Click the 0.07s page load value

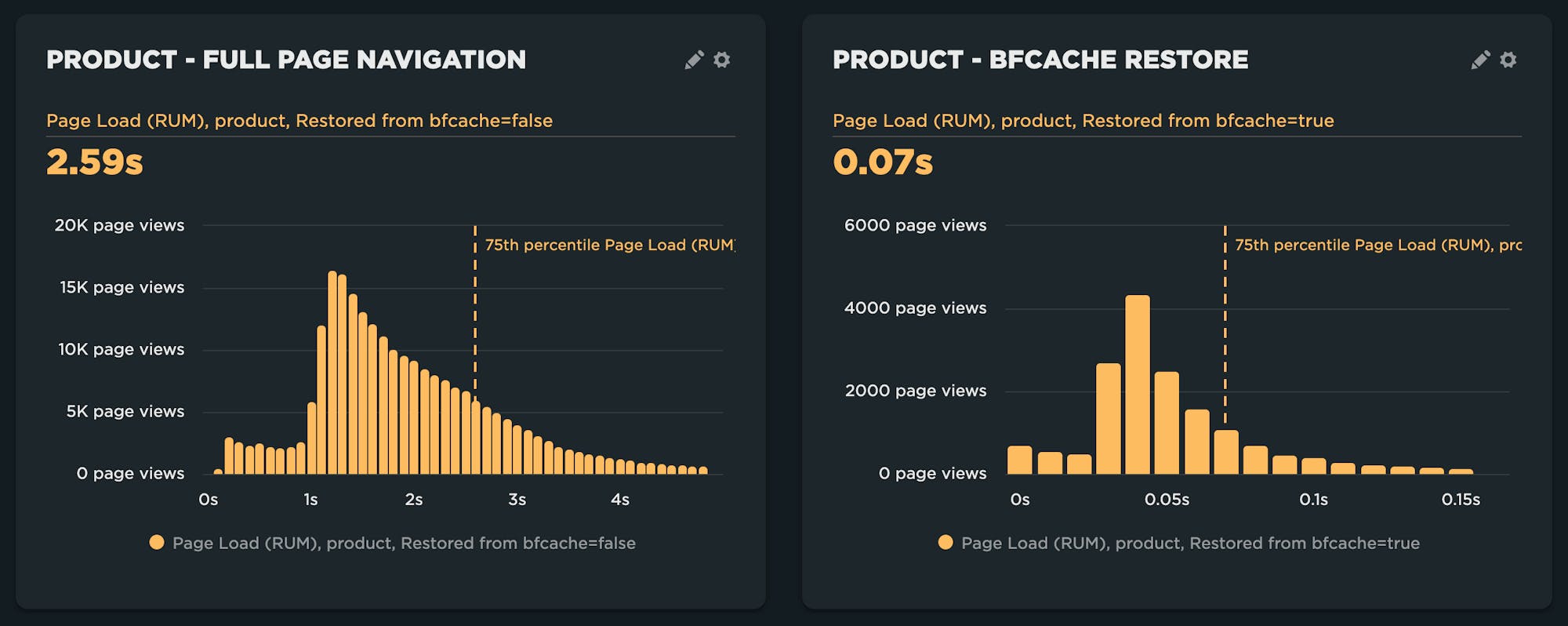pos(883,162)
